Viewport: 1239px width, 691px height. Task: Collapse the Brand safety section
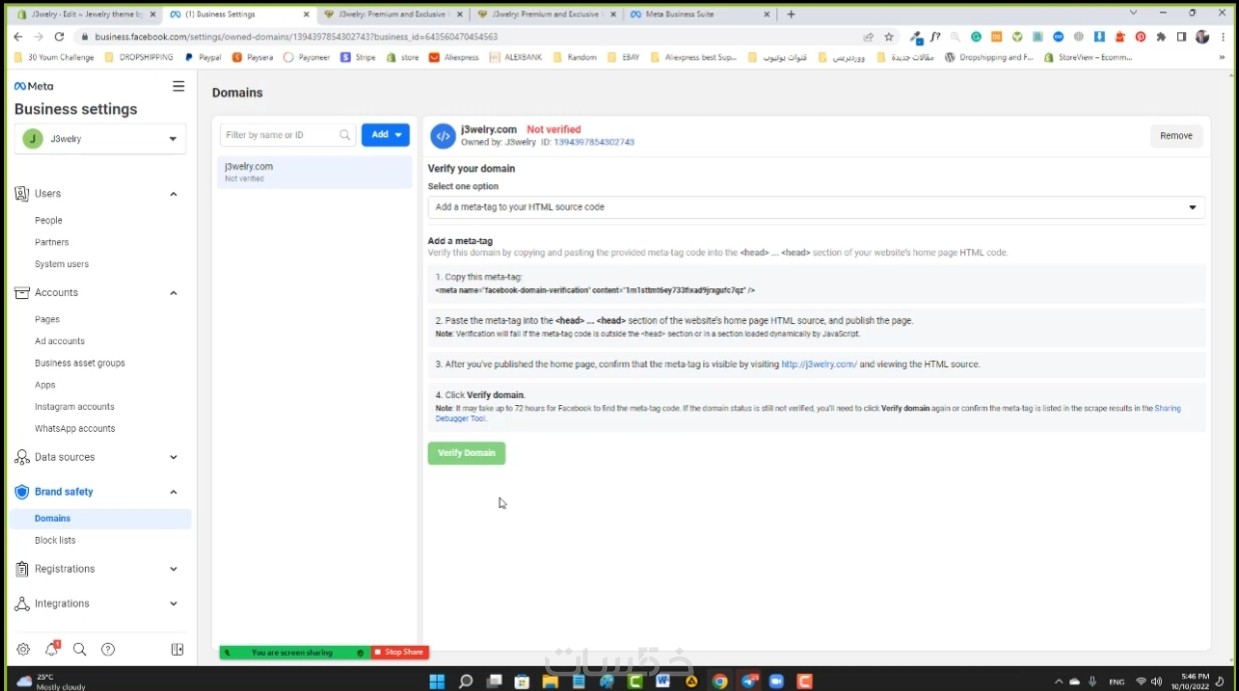tap(173, 492)
